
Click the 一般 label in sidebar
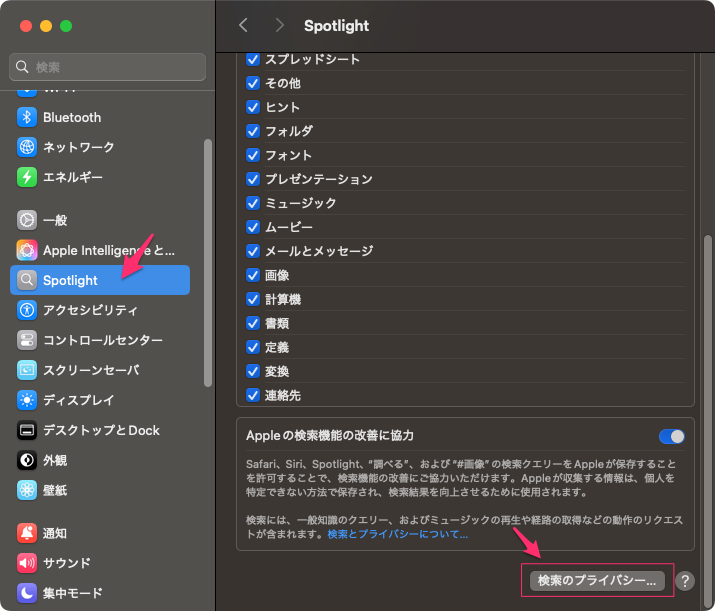pyautogui.click(x=55, y=220)
